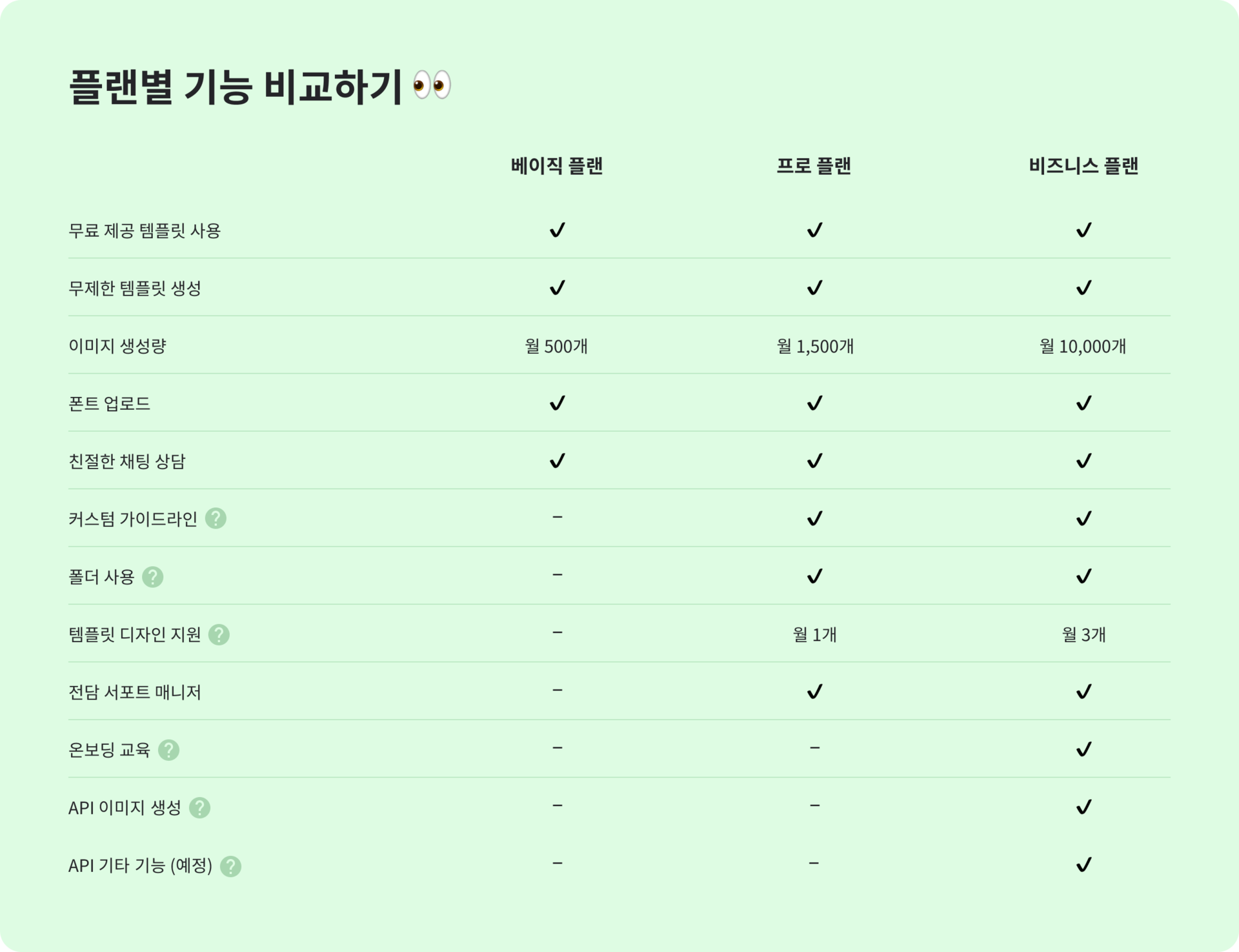
Task: Click the 월 500개 image quota value
Action: point(556,346)
